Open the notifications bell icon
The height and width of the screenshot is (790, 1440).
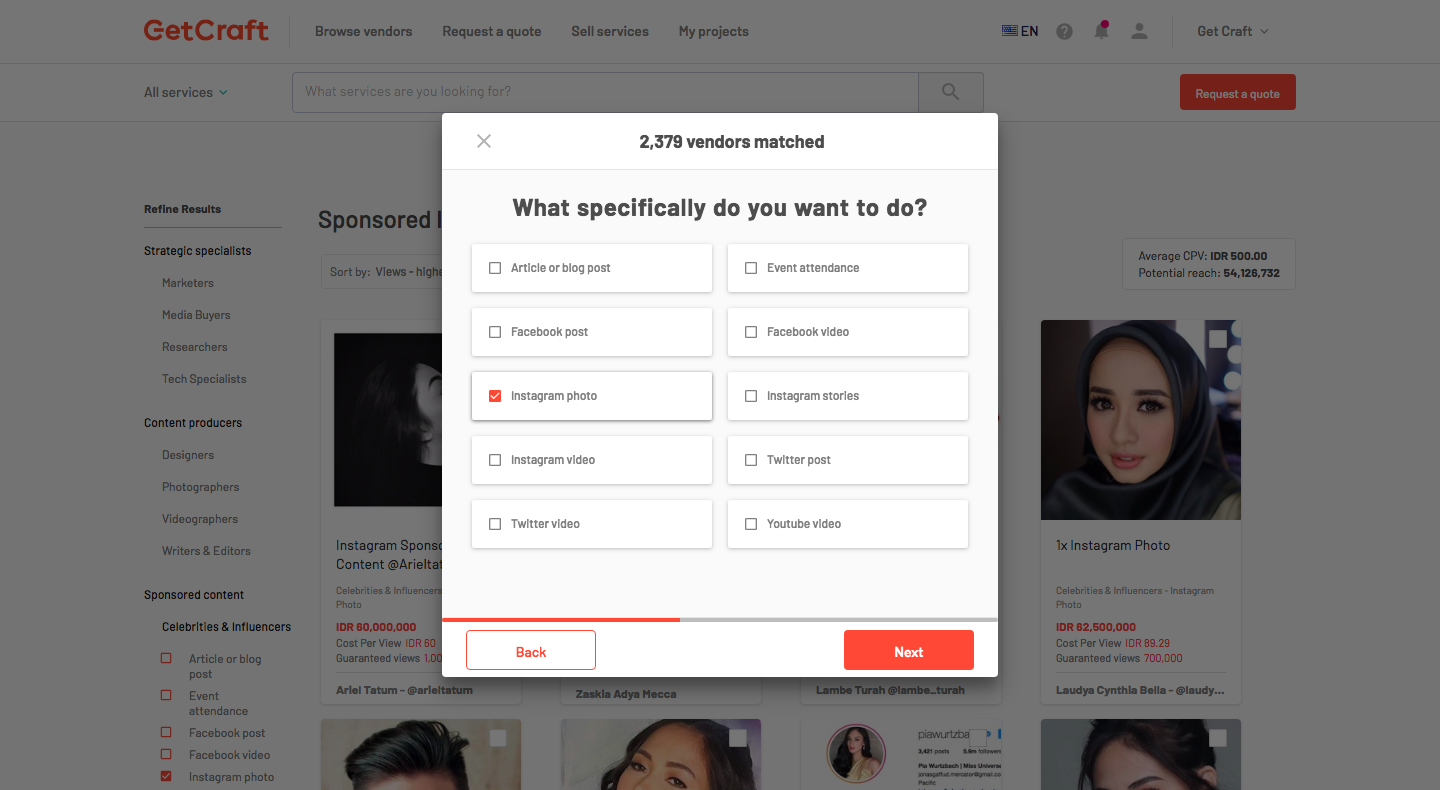coord(1101,30)
